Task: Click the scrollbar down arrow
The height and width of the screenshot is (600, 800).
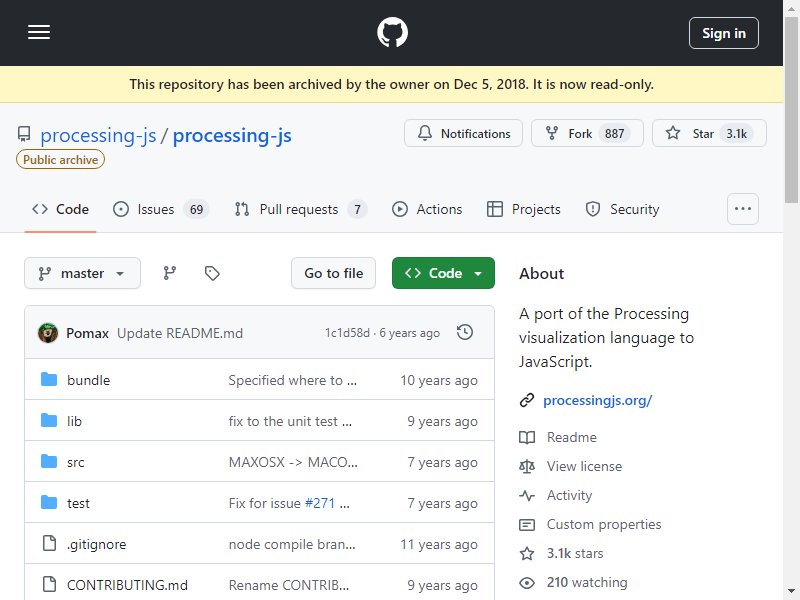Action: tap(791, 592)
